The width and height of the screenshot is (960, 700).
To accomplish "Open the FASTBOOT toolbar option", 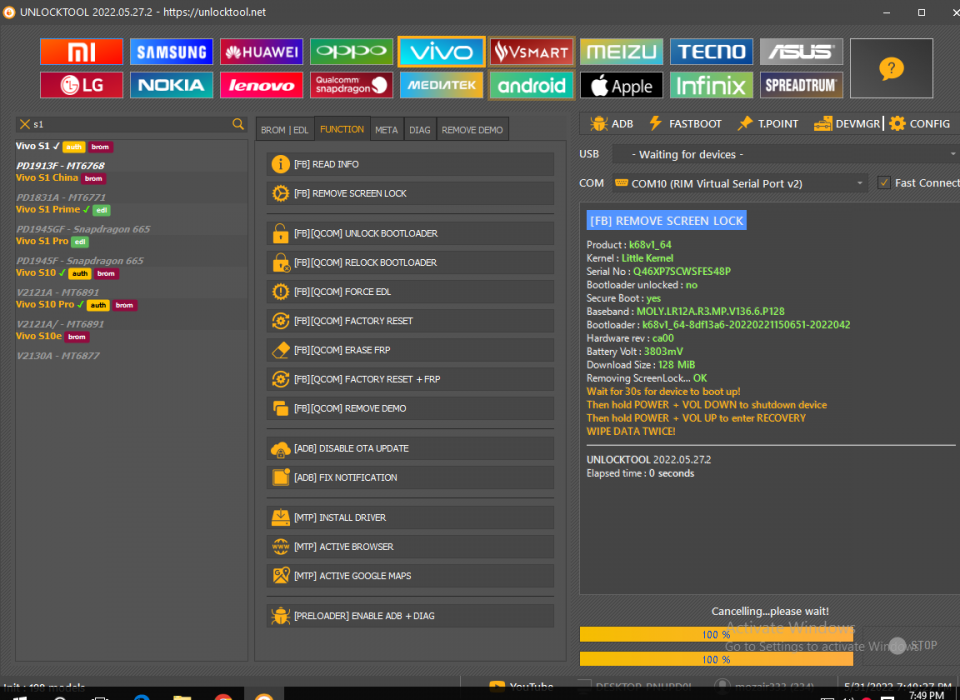I will [685, 124].
